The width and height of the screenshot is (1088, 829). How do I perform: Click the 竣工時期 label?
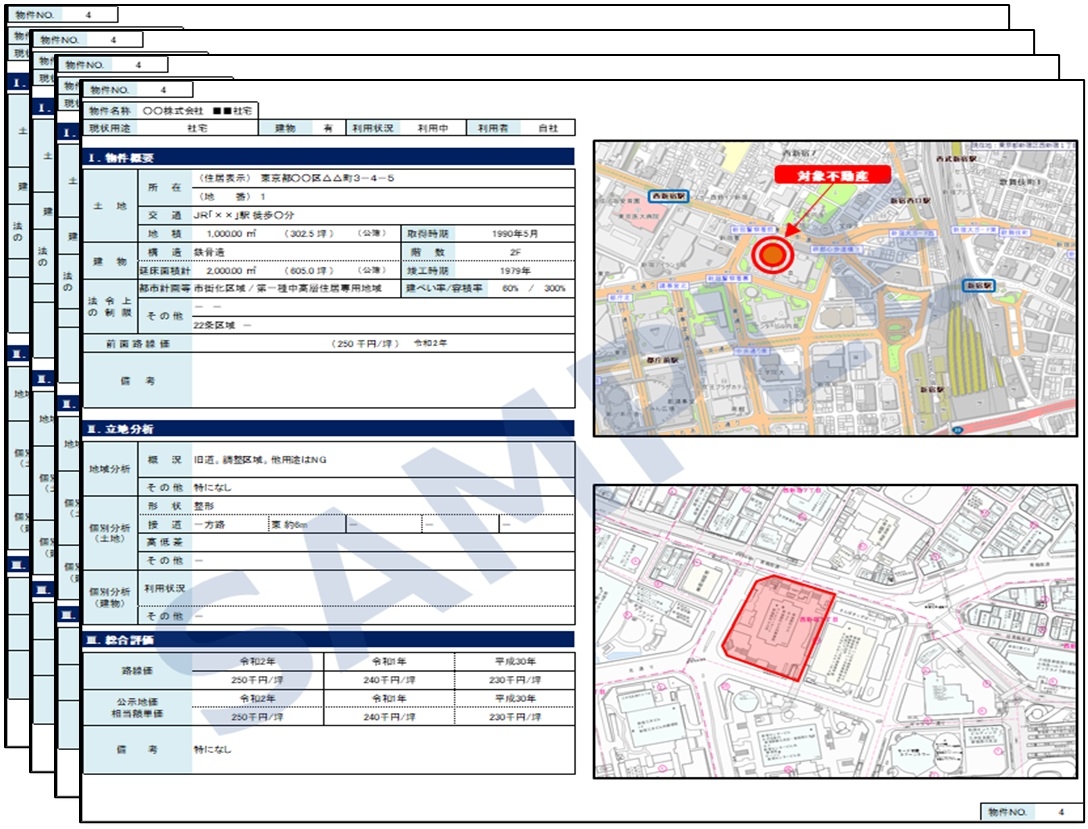pyautogui.click(x=428, y=271)
